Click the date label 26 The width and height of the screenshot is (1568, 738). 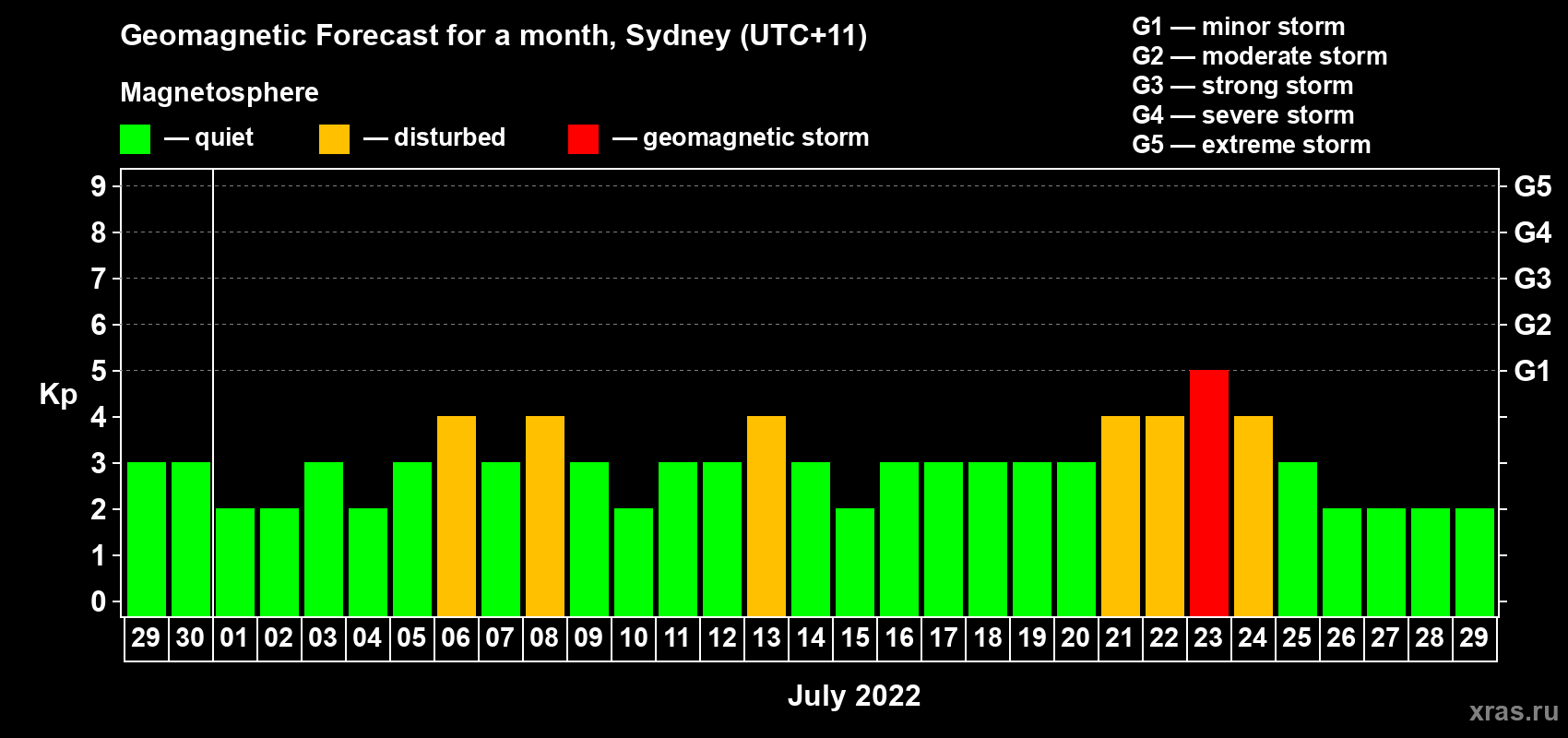tap(1341, 637)
